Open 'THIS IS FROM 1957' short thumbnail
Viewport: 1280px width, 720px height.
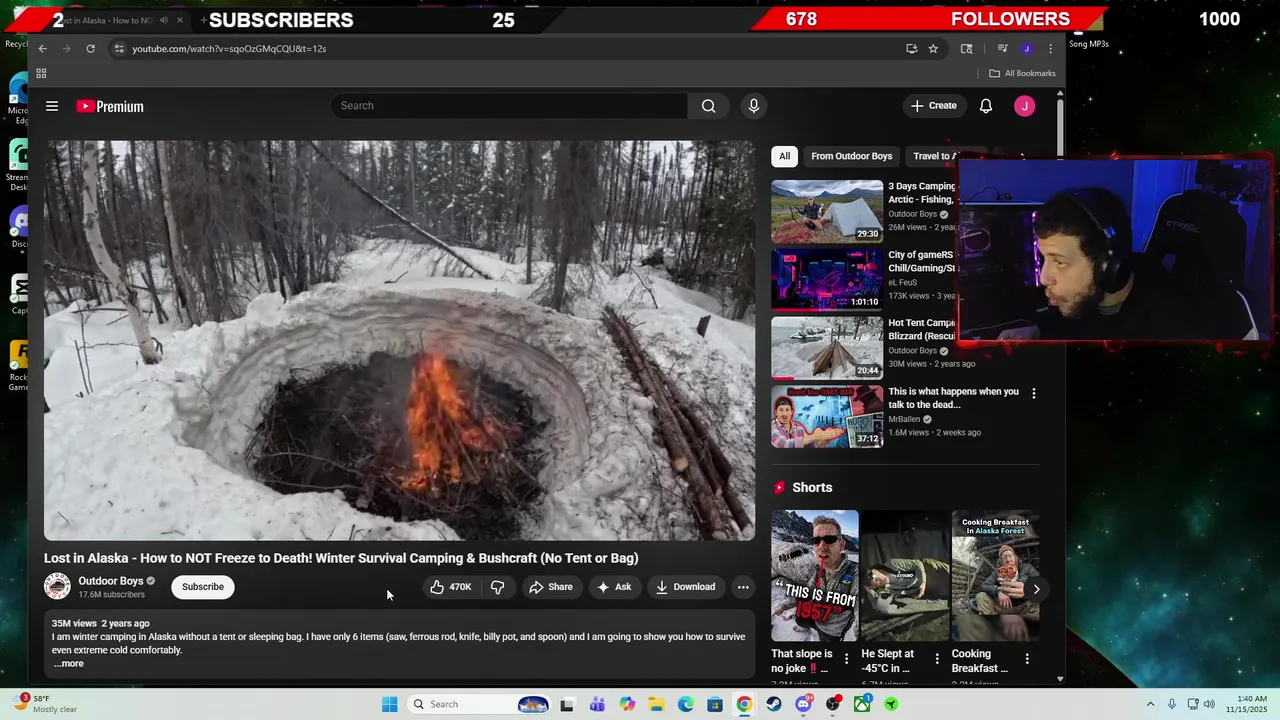(x=814, y=575)
